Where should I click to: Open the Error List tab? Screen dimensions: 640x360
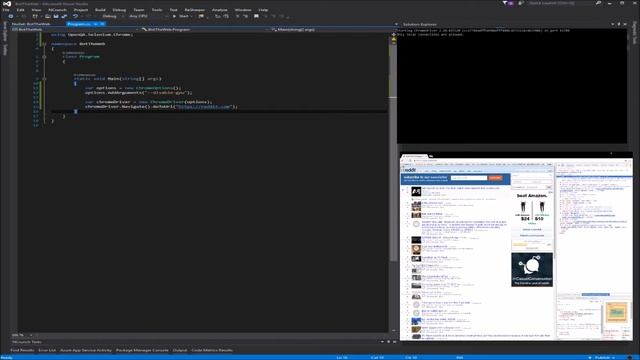(x=47, y=350)
